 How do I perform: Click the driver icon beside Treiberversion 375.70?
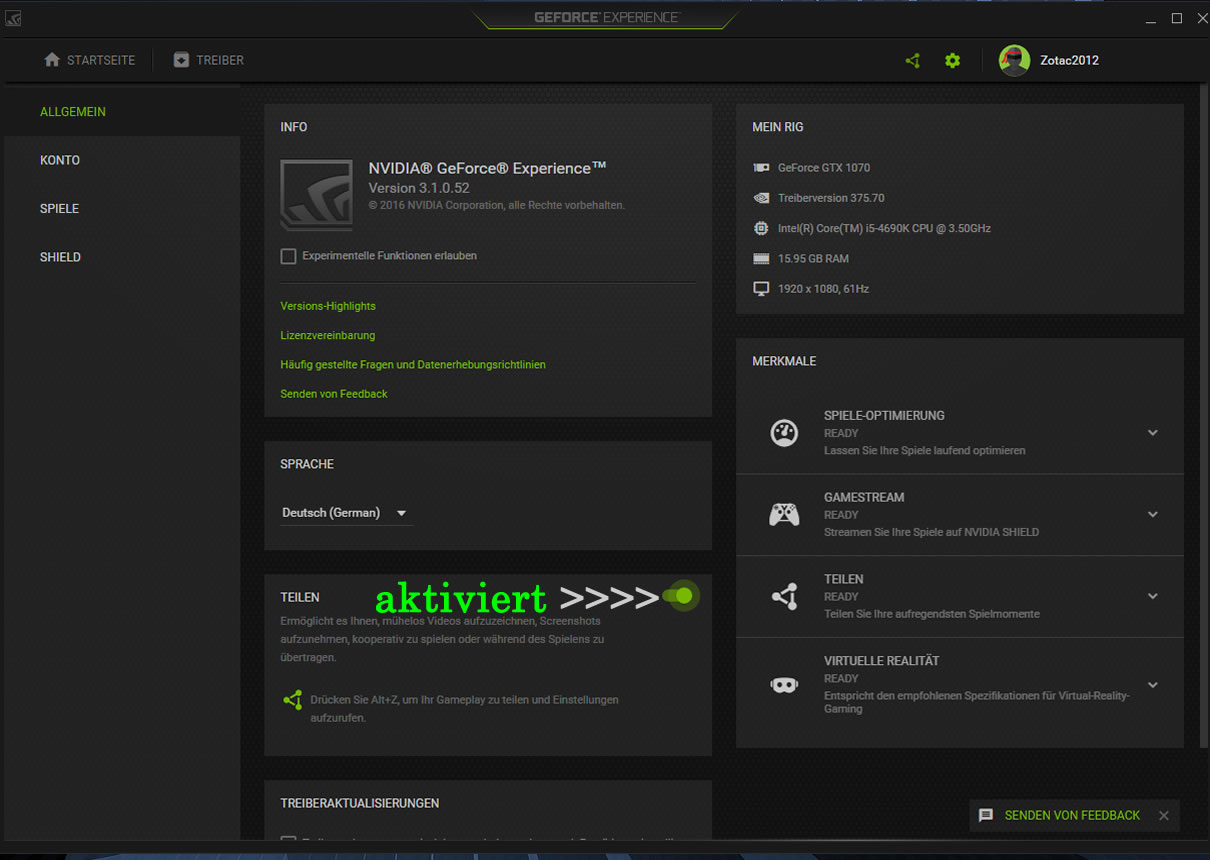point(761,198)
